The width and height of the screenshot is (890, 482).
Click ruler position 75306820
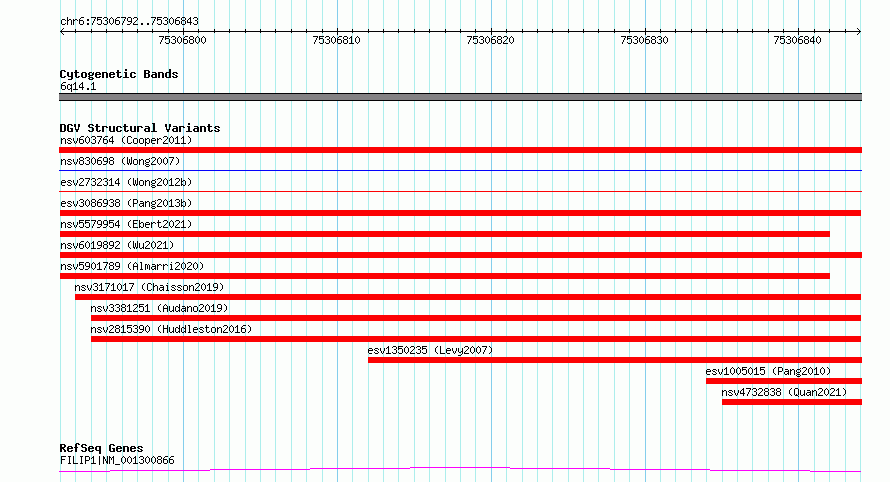click(490, 40)
